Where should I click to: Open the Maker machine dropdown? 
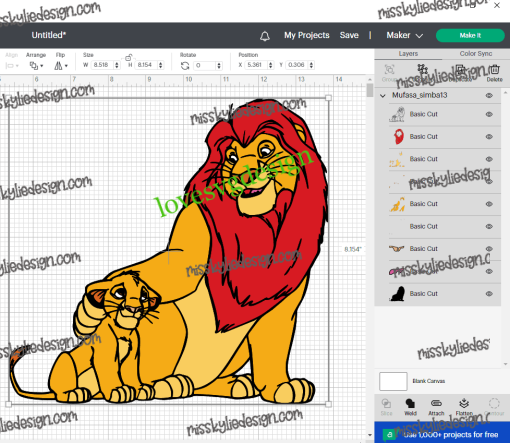pos(405,35)
